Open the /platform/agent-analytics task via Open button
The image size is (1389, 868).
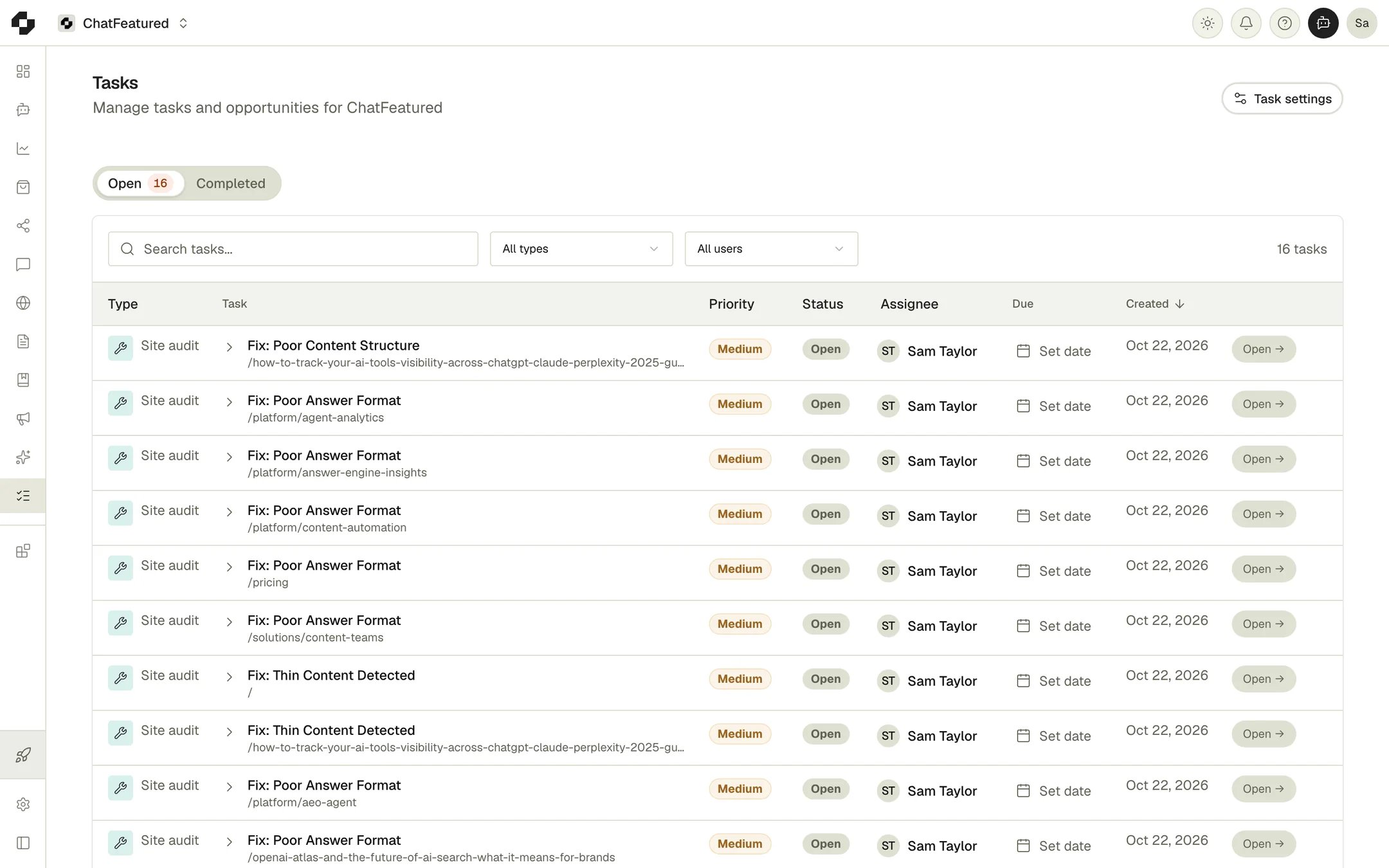pyautogui.click(x=1264, y=404)
